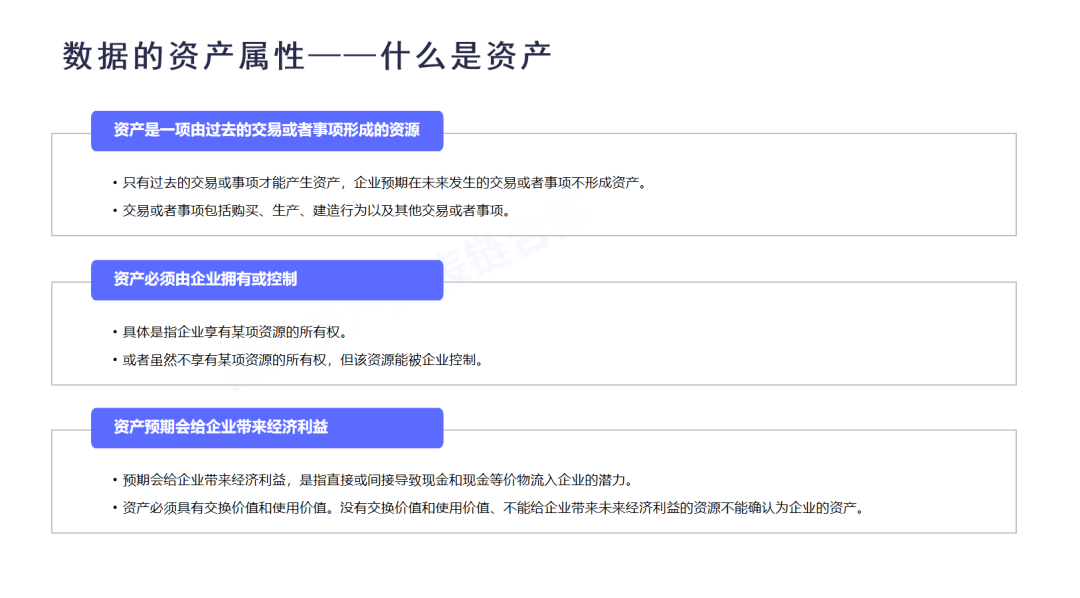Select the sentence starting with 没有交换价值和使用价值

click(x=600, y=508)
